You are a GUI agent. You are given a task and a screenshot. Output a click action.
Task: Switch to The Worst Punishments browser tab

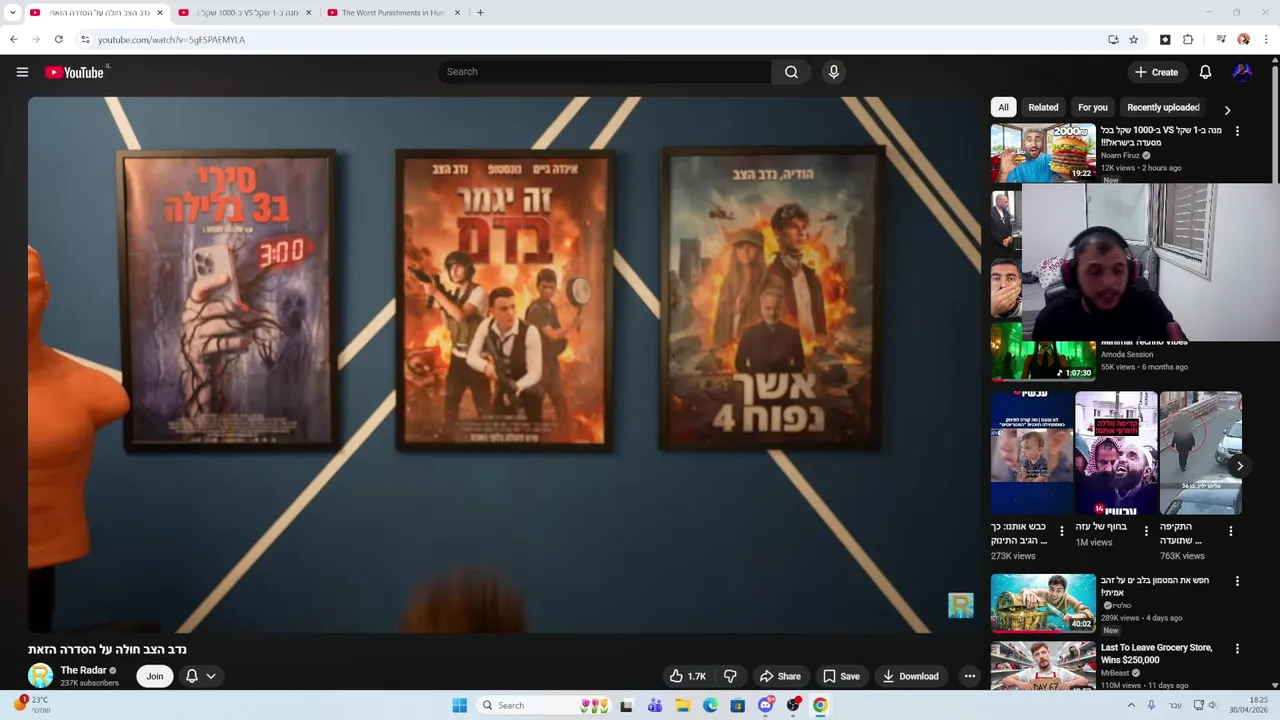coord(395,13)
